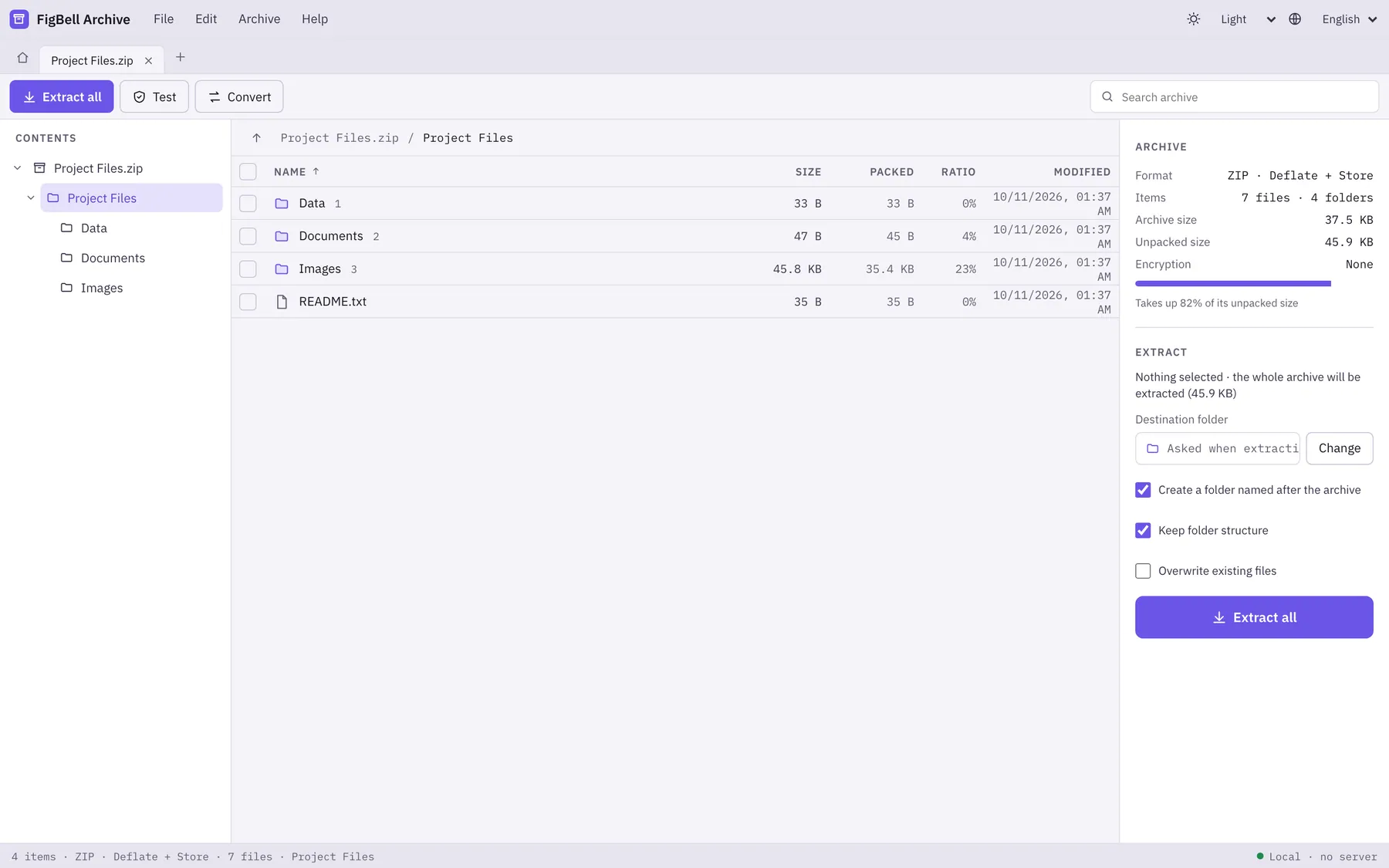Focus the Search archive field
This screenshot has height=868, width=1389.
tap(1235, 97)
